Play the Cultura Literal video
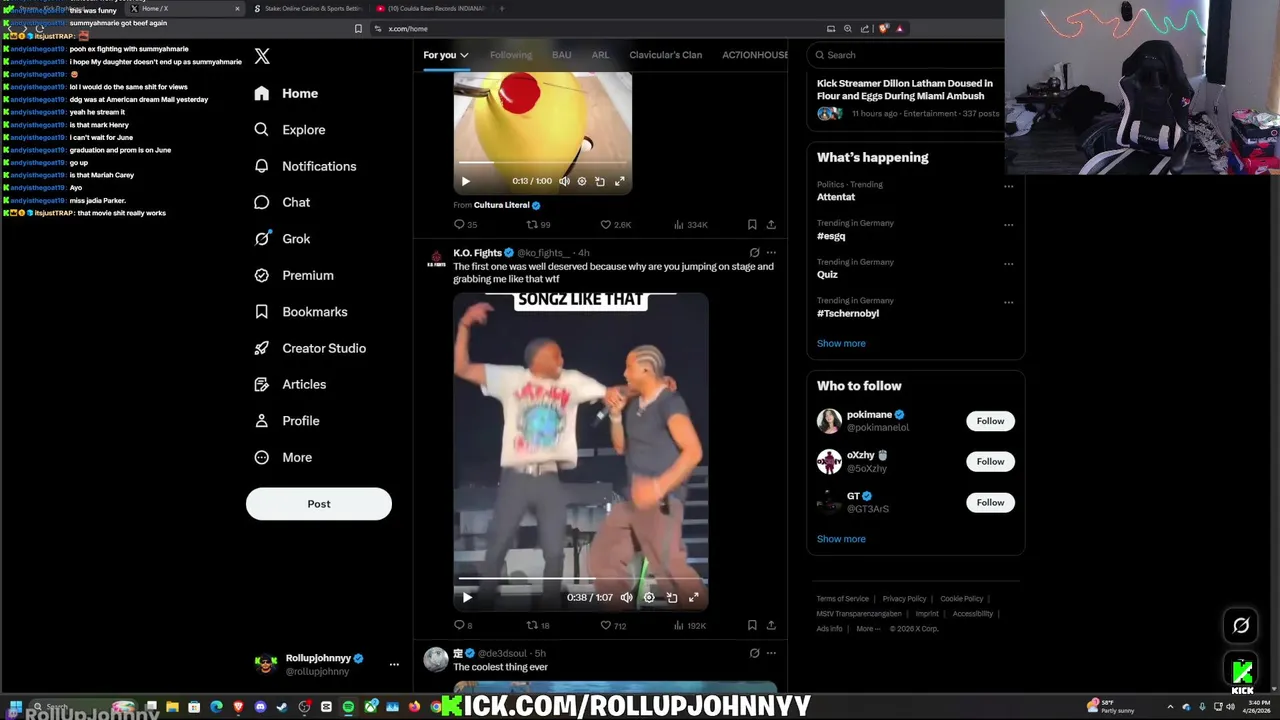1280x720 pixels. [x=465, y=181]
